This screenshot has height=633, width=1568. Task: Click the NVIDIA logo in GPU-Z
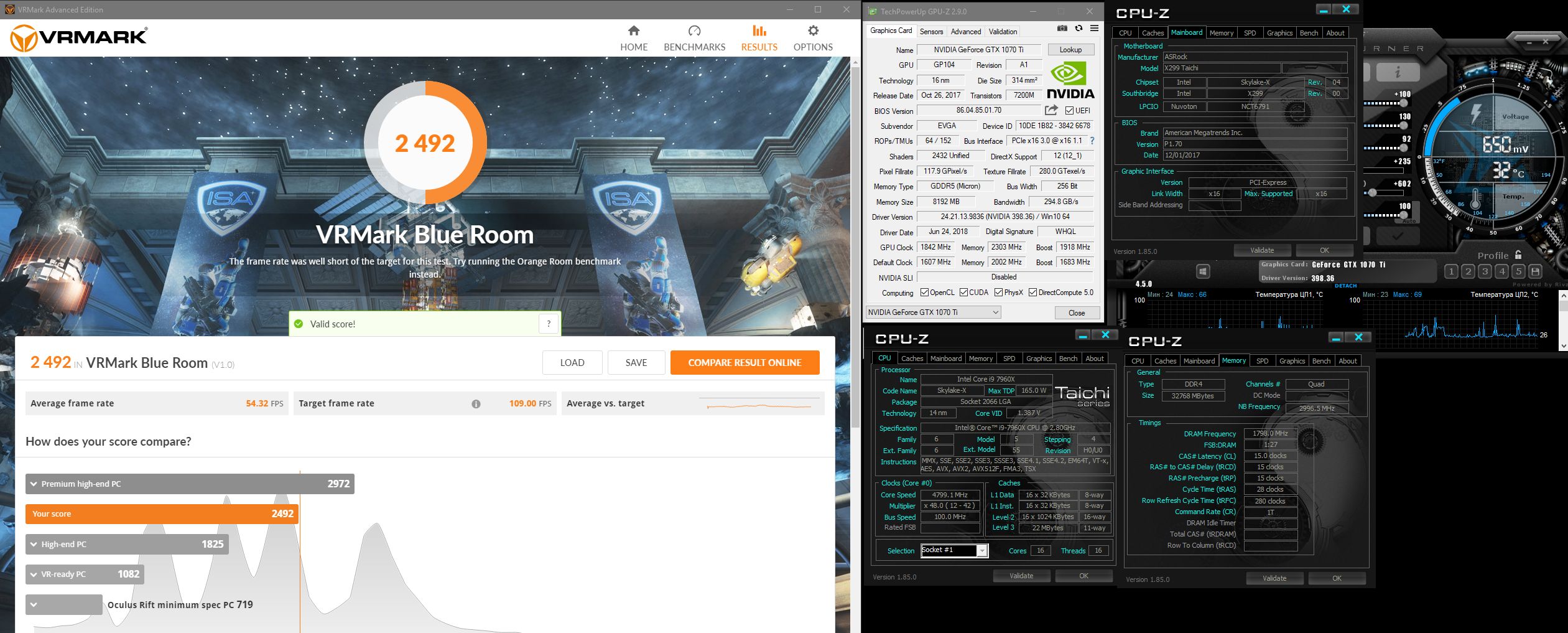point(1070,81)
